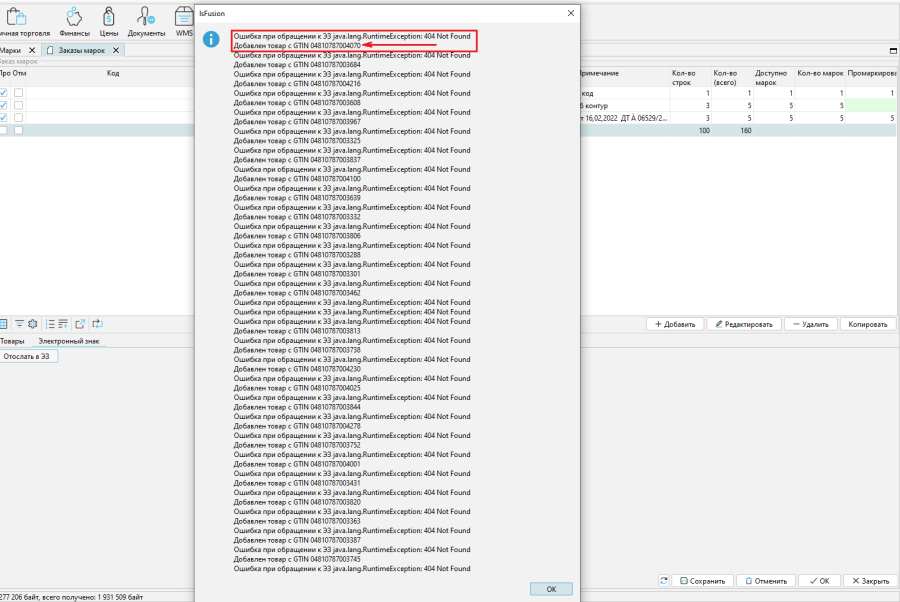Close the IsFusion dialog window
The height and width of the screenshot is (602, 900).
pos(571,13)
